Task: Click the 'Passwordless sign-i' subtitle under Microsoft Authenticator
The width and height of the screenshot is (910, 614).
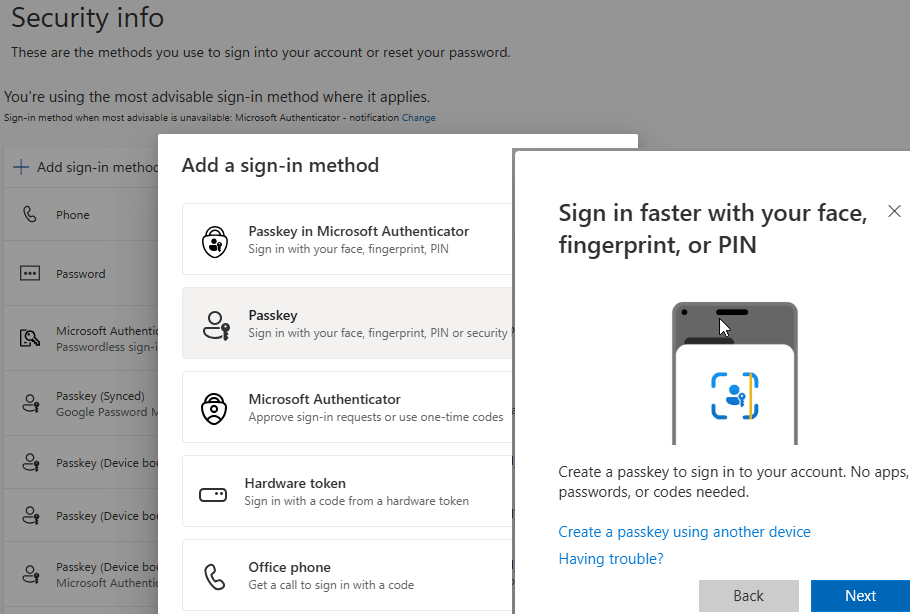Action: click(107, 347)
